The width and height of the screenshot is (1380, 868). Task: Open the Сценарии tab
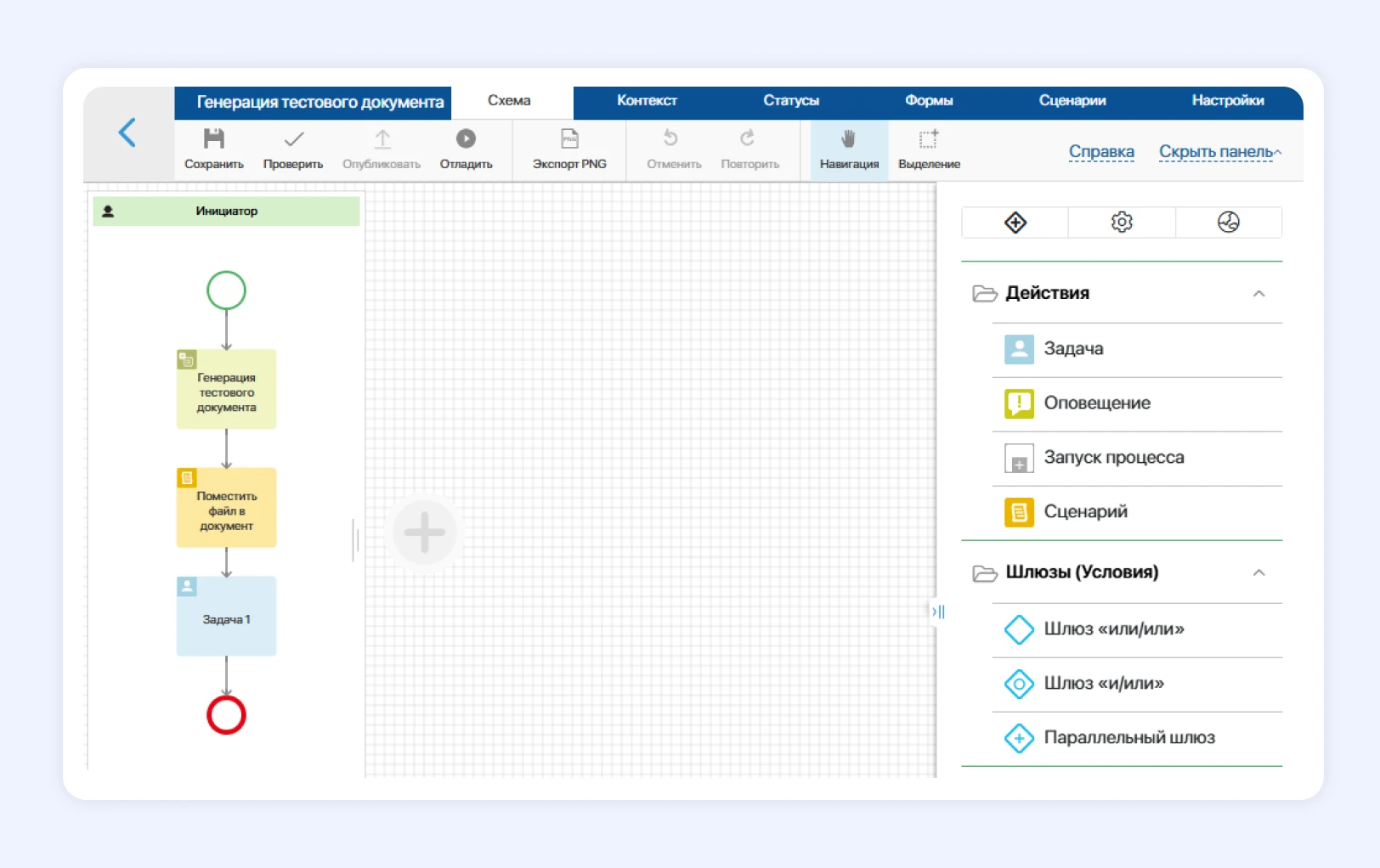[x=1072, y=101]
